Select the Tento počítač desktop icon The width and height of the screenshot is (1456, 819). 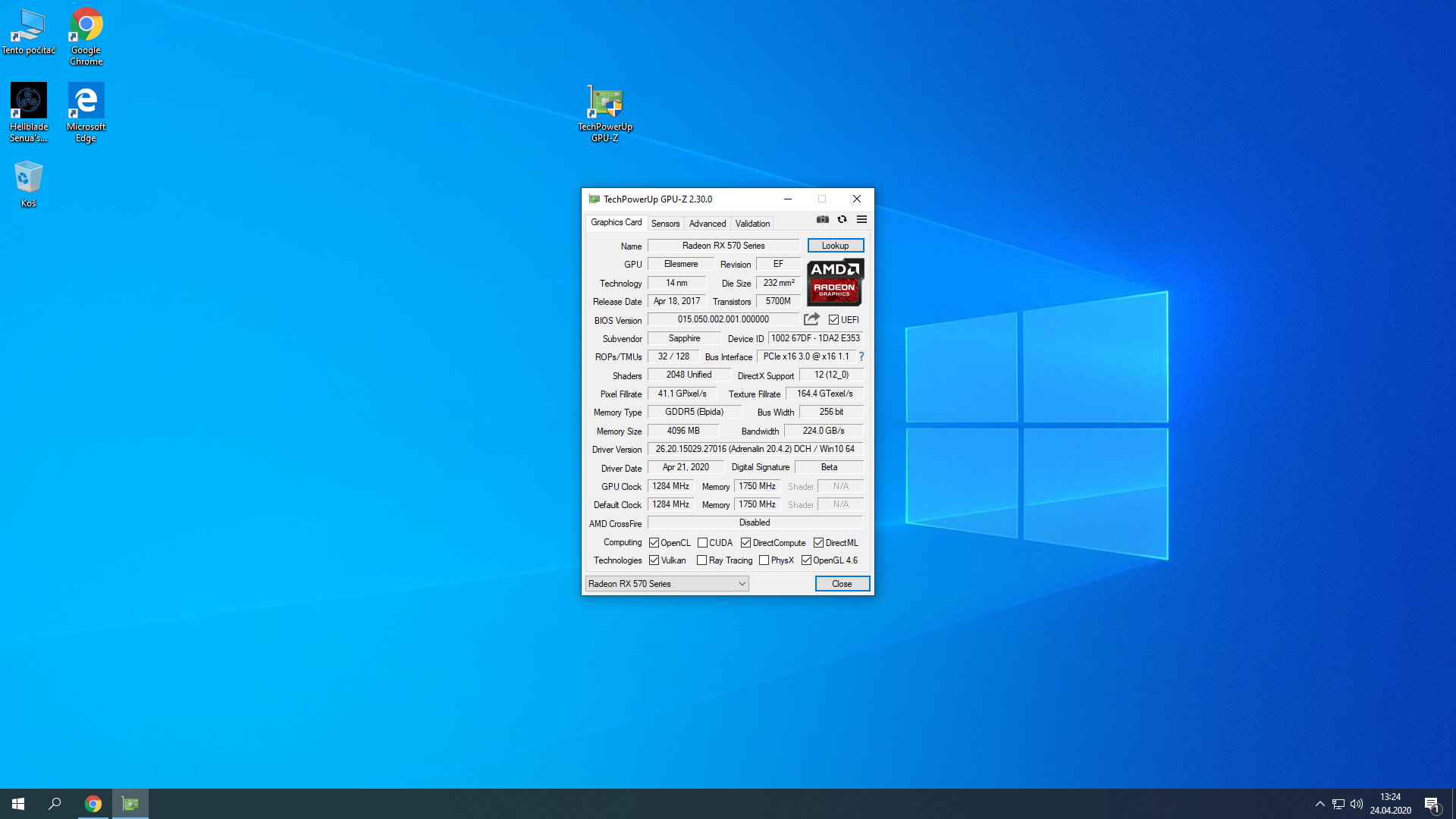pos(29,32)
